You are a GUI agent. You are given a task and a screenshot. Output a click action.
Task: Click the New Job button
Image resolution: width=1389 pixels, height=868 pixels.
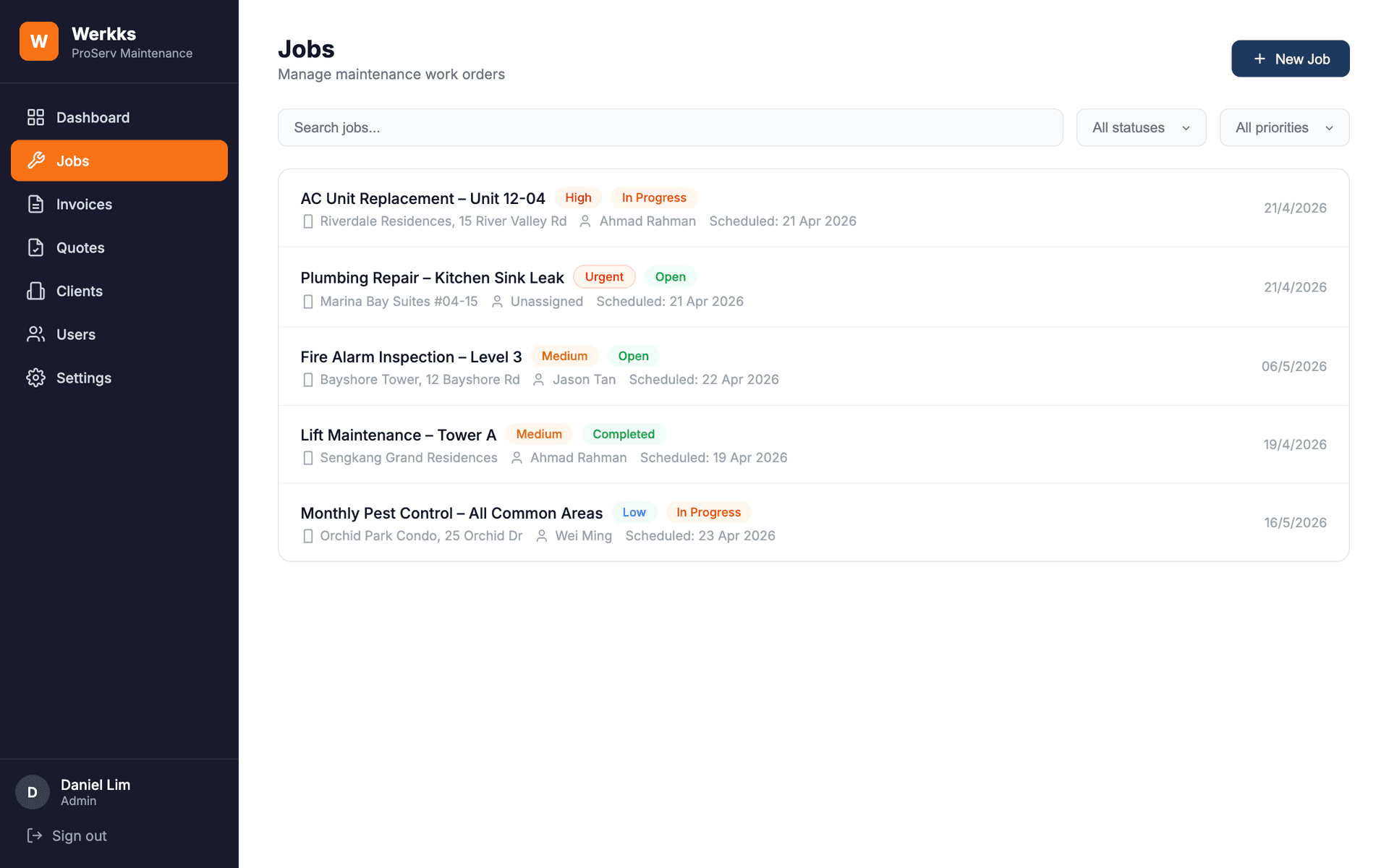coord(1290,59)
